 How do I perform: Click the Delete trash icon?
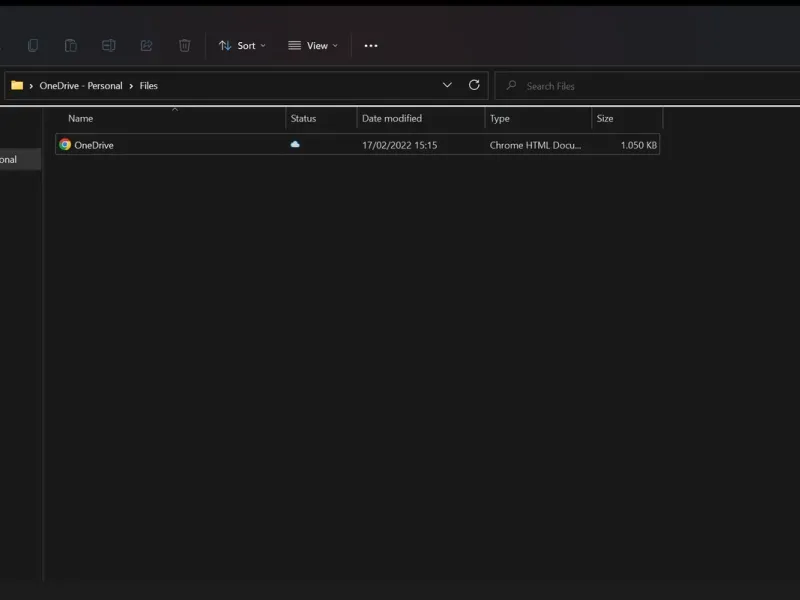click(185, 45)
